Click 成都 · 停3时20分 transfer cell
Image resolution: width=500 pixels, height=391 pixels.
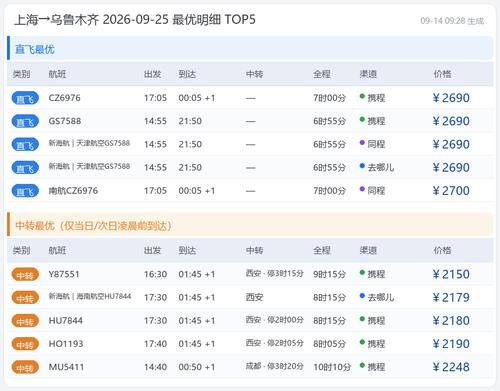tap(275, 366)
